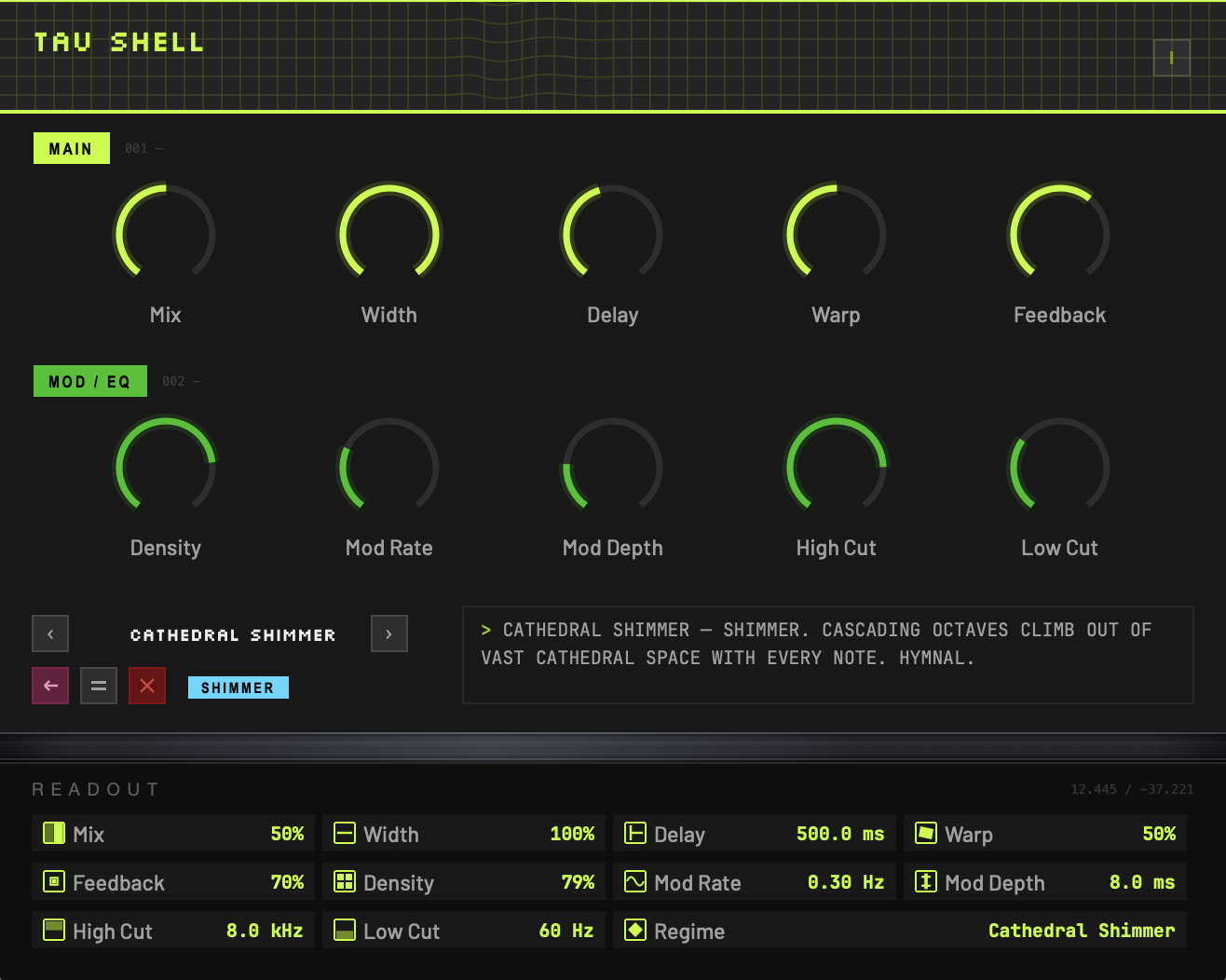Click the High Cut value "8.0 kHz"
This screenshot has width=1226, height=980.
coord(265,931)
